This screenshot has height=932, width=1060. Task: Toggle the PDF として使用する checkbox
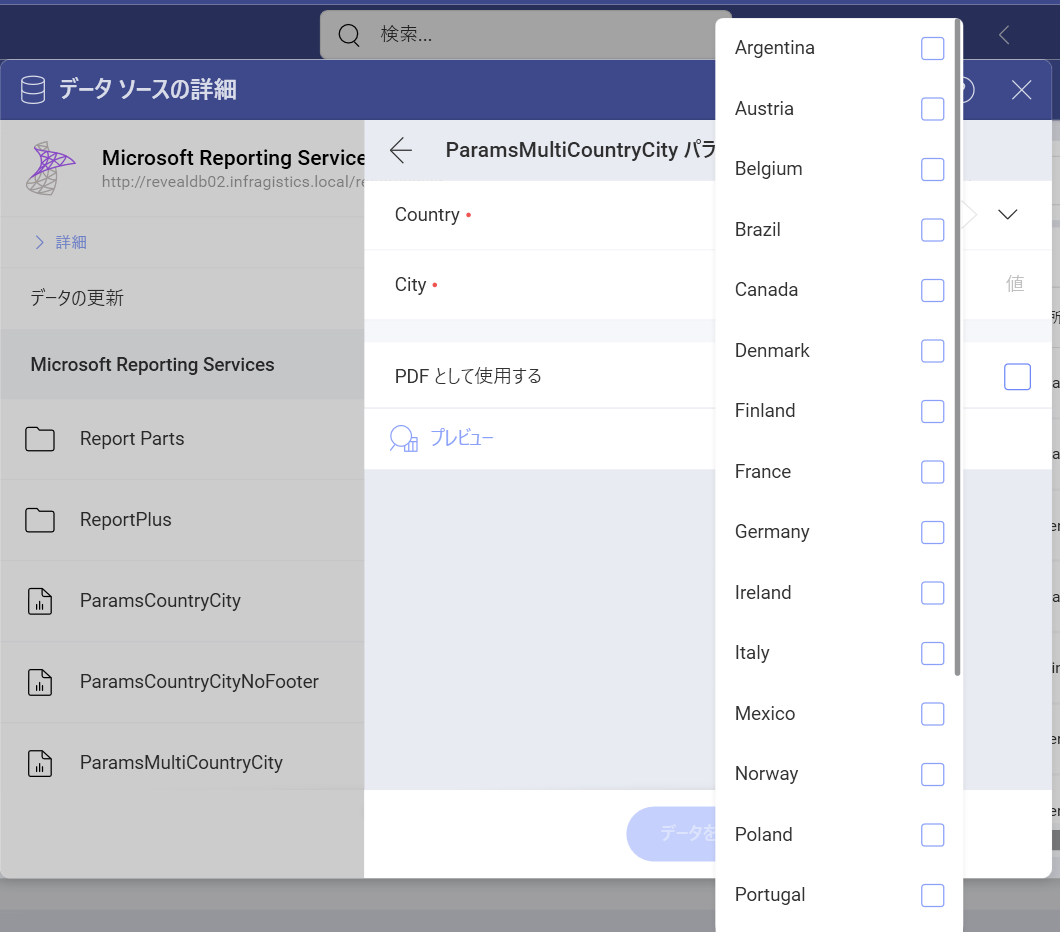pyautogui.click(x=1017, y=376)
